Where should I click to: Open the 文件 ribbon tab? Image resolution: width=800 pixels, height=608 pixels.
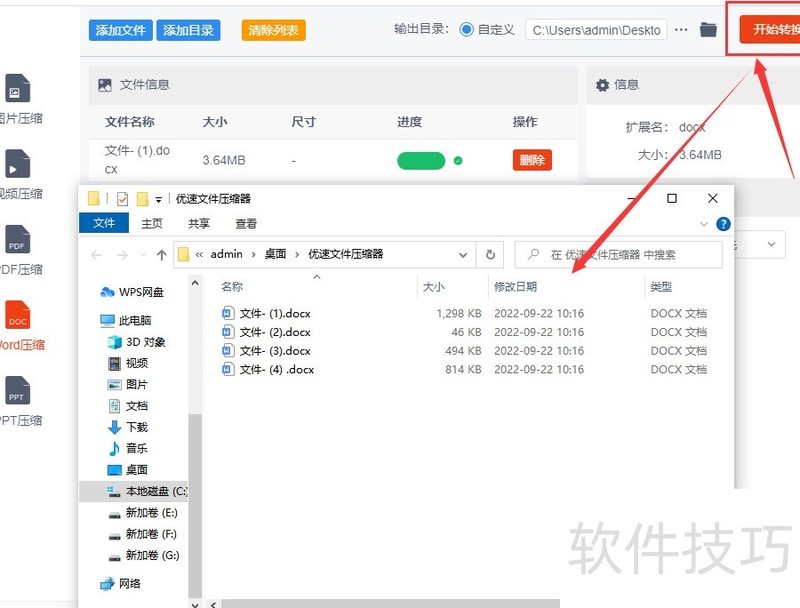[104, 224]
